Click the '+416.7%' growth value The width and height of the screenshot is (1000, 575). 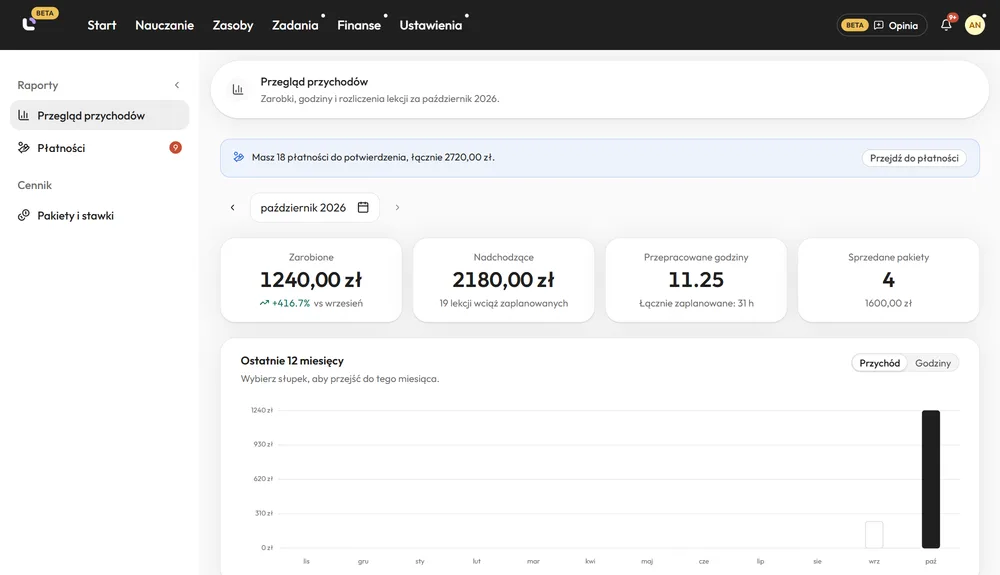coord(291,303)
